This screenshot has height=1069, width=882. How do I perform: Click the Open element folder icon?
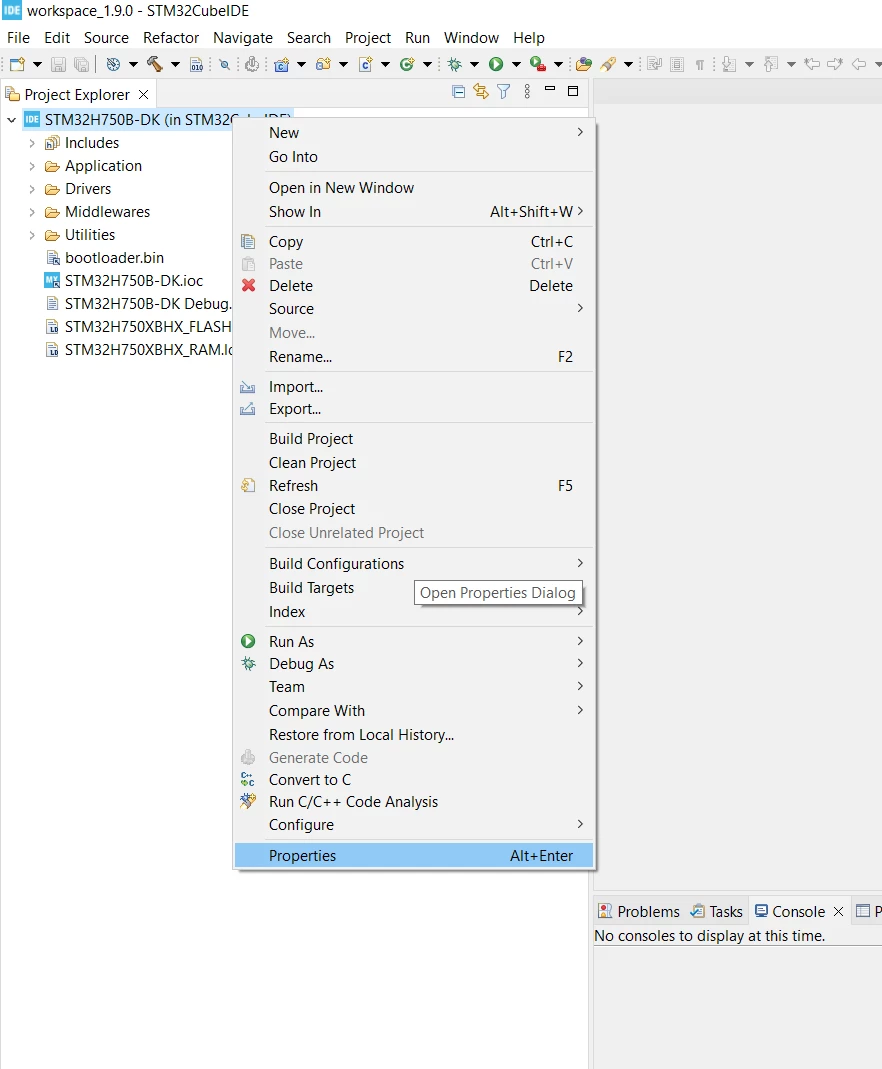tap(584, 64)
